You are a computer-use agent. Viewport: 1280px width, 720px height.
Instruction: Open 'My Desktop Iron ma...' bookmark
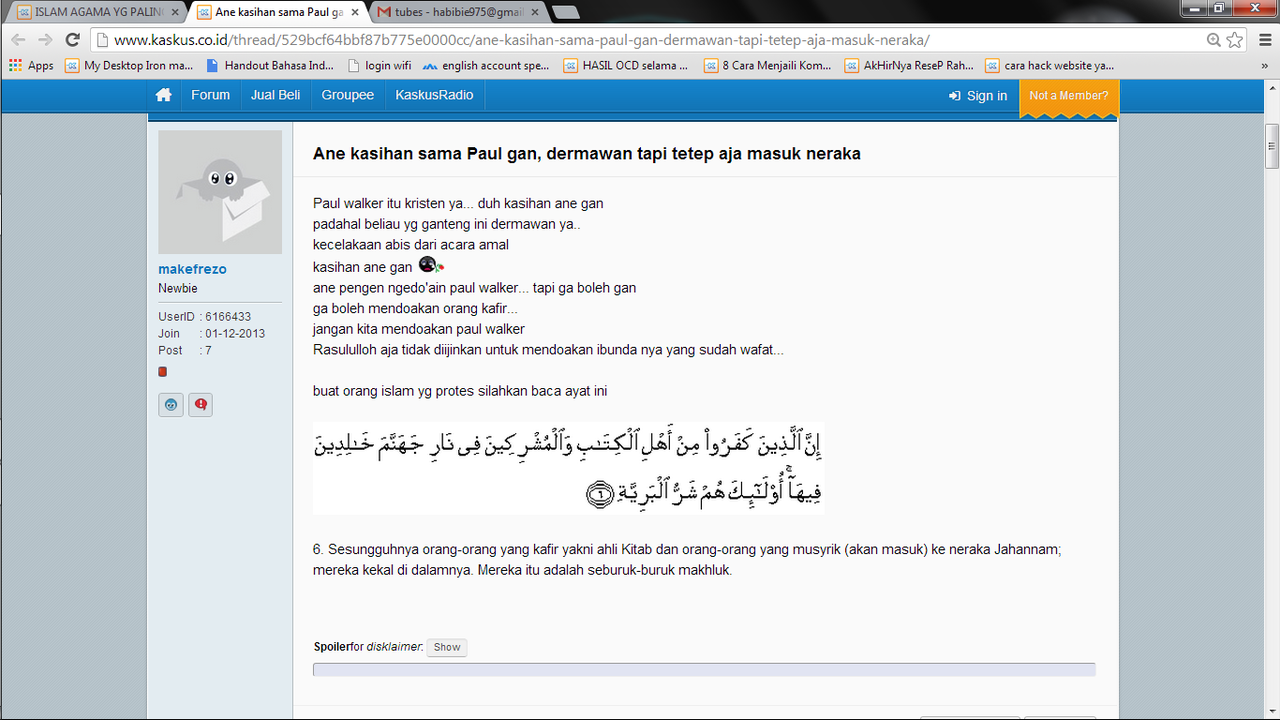(x=129, y=65)
